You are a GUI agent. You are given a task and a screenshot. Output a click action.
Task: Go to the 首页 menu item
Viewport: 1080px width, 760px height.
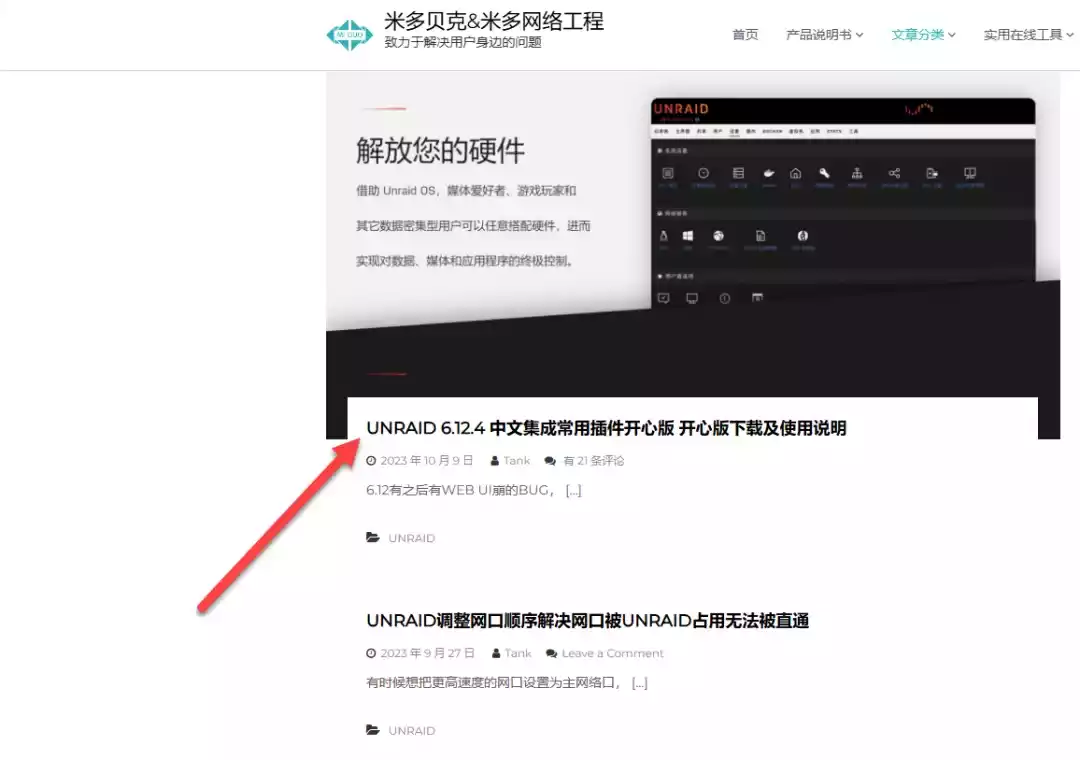point(745,34)
